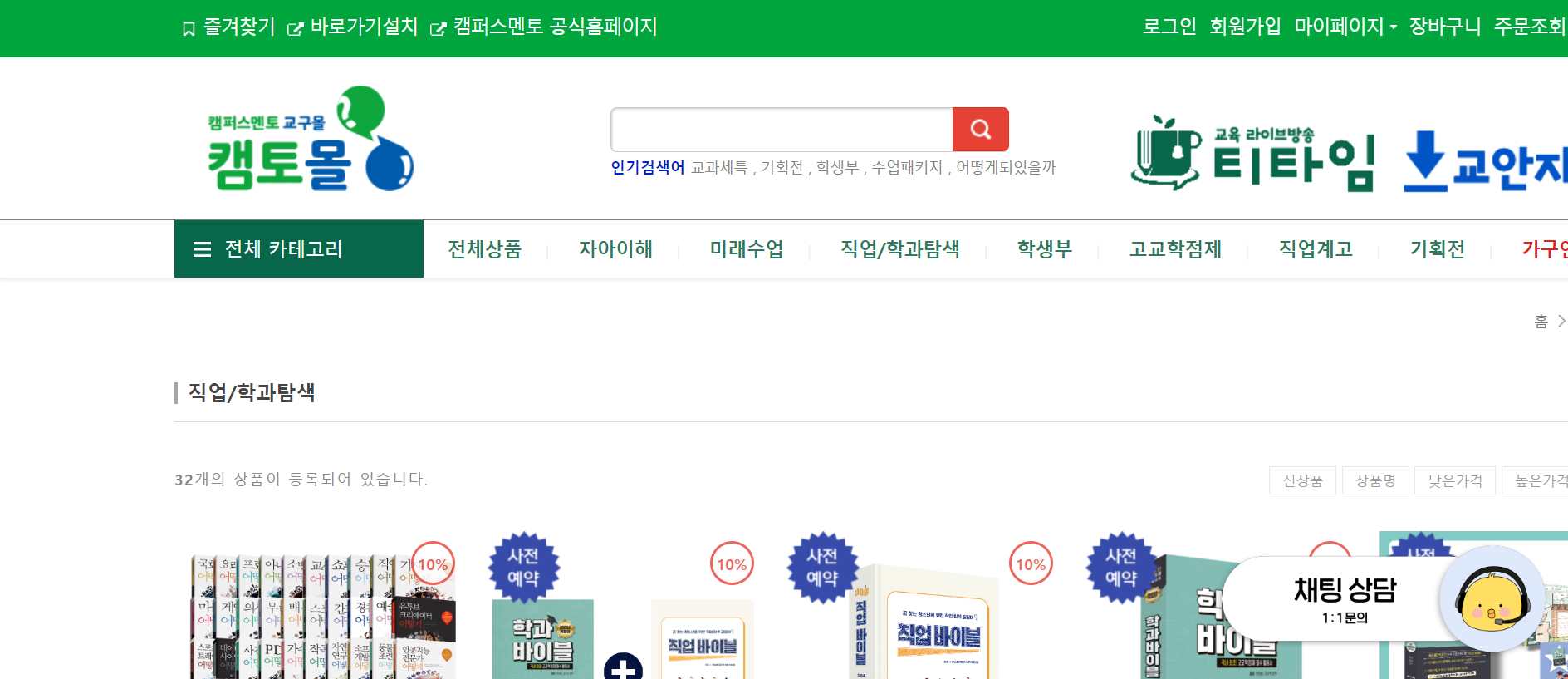Click the 홈 breadcrumb link

[1541, 322]
